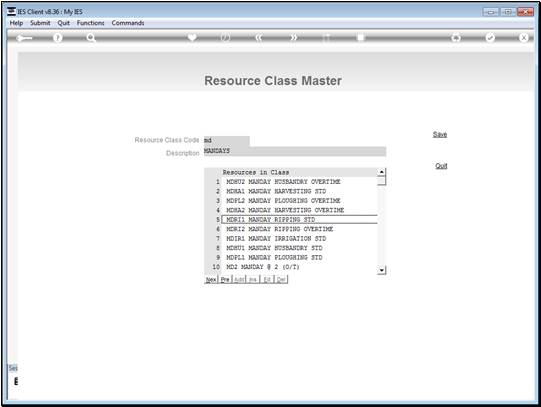The image size is (541, 407).
Task: Click the scroll down arrow of resources list
Action: coord(382,270)
